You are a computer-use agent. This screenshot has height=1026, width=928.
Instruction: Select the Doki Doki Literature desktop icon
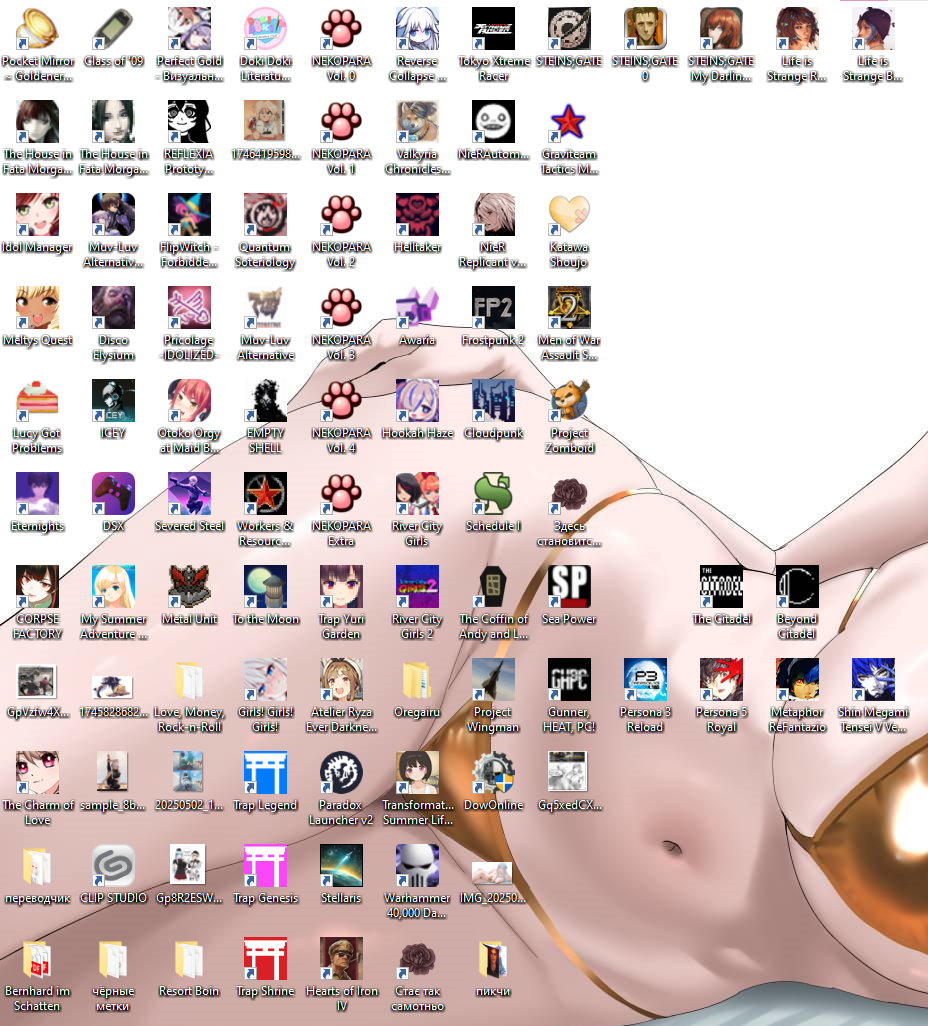pos(265,29)
